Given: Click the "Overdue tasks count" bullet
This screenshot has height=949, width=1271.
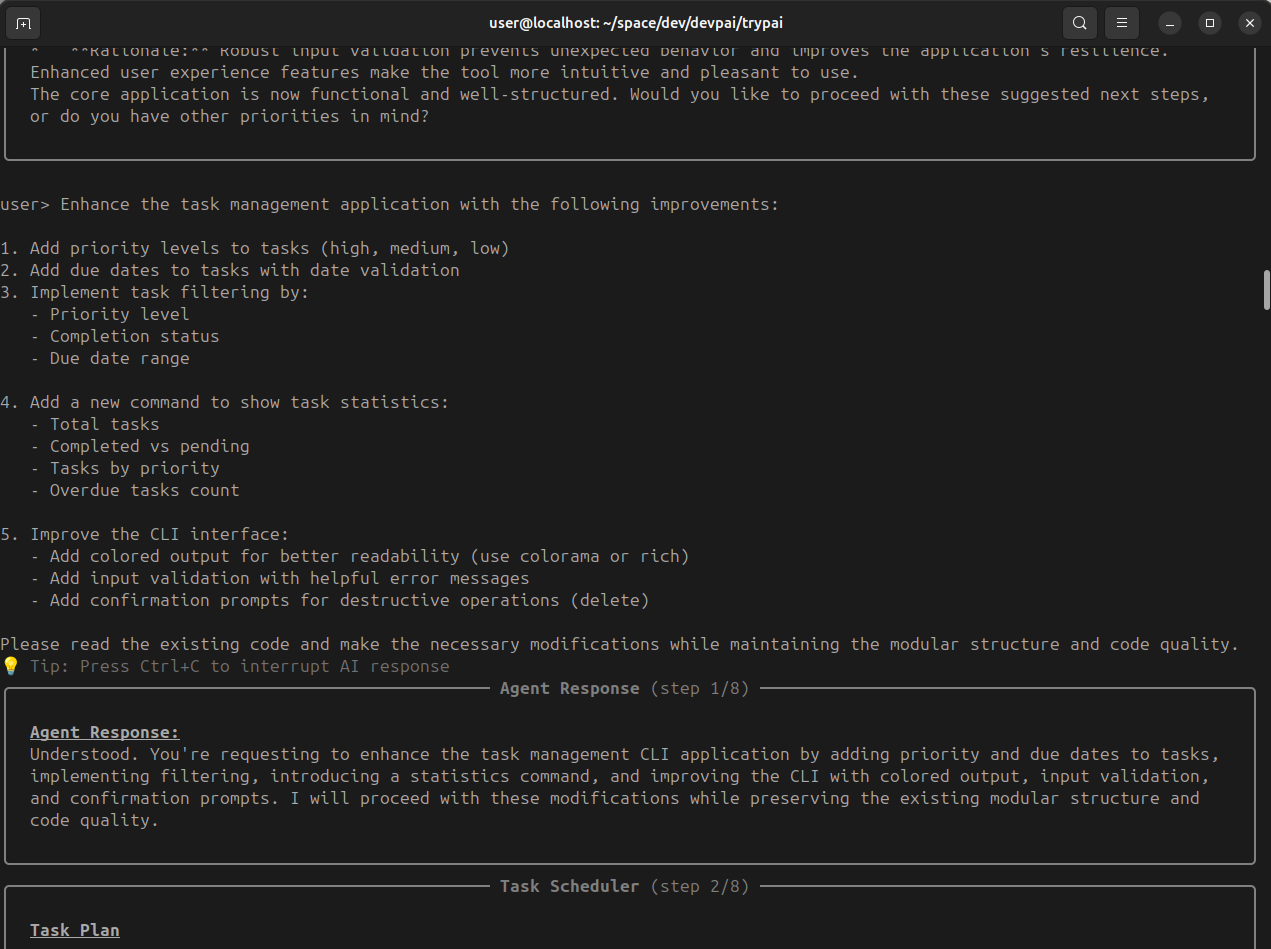Looking at the screenshot, I should (x=144, y=490).
